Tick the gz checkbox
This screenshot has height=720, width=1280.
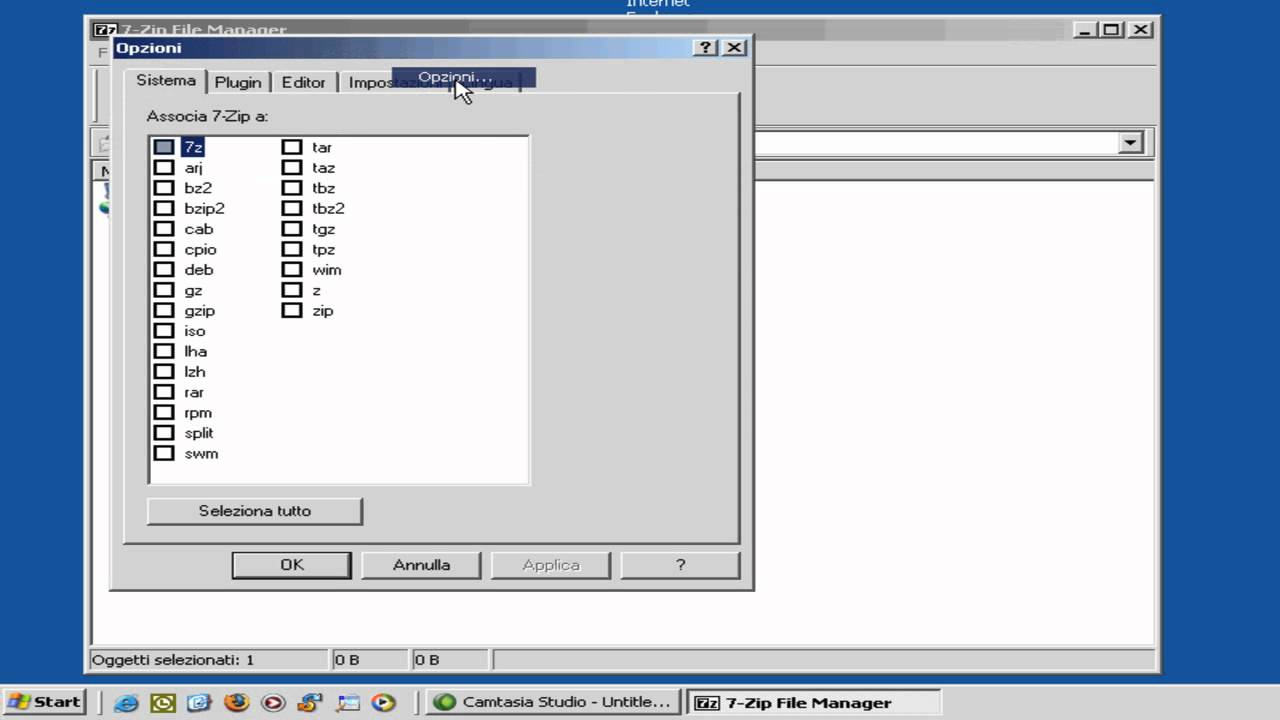click(164, 290)
